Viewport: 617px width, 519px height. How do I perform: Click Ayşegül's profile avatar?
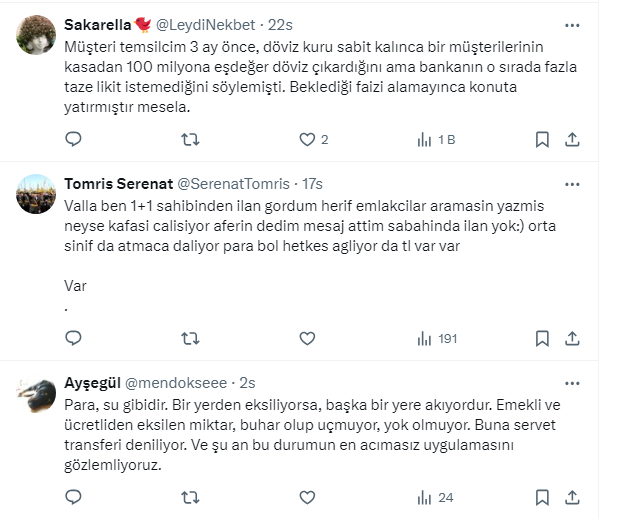click(37, 395)
